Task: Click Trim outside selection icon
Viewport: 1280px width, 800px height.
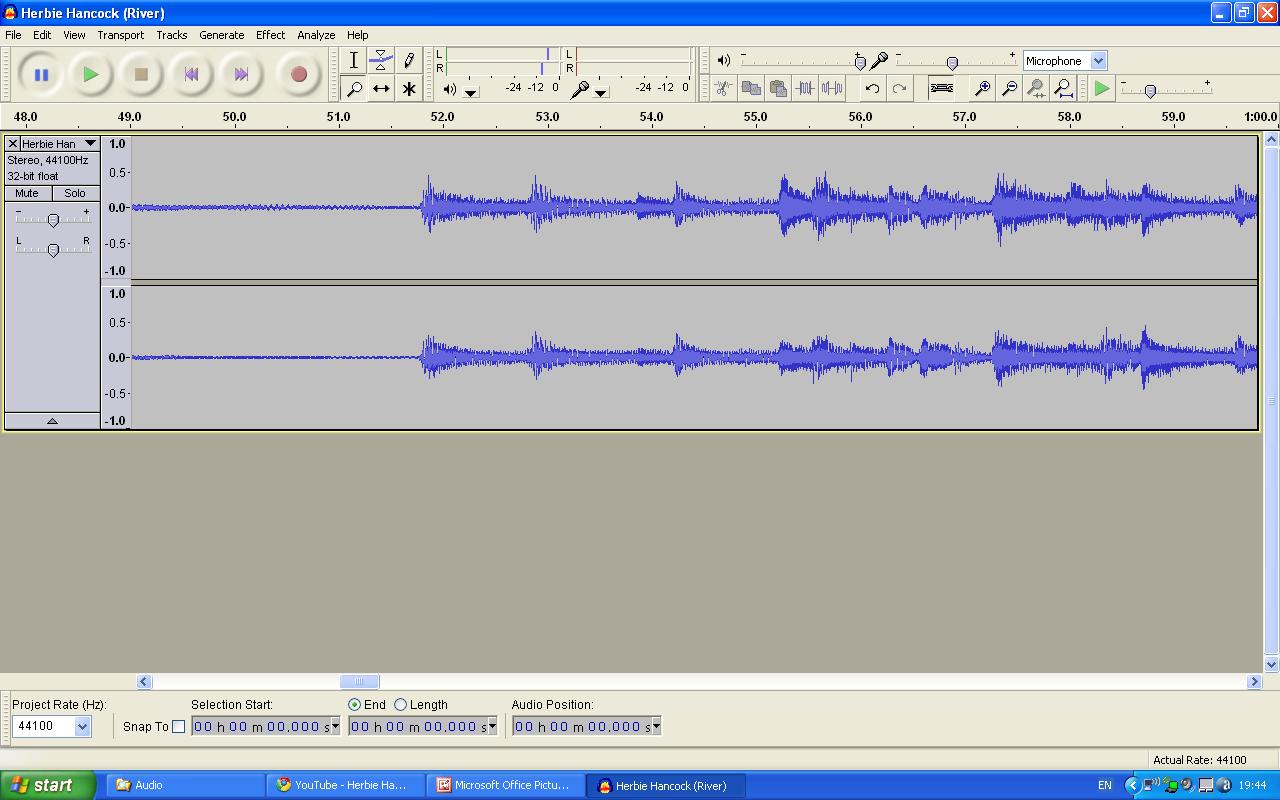Action: [804, 88]
